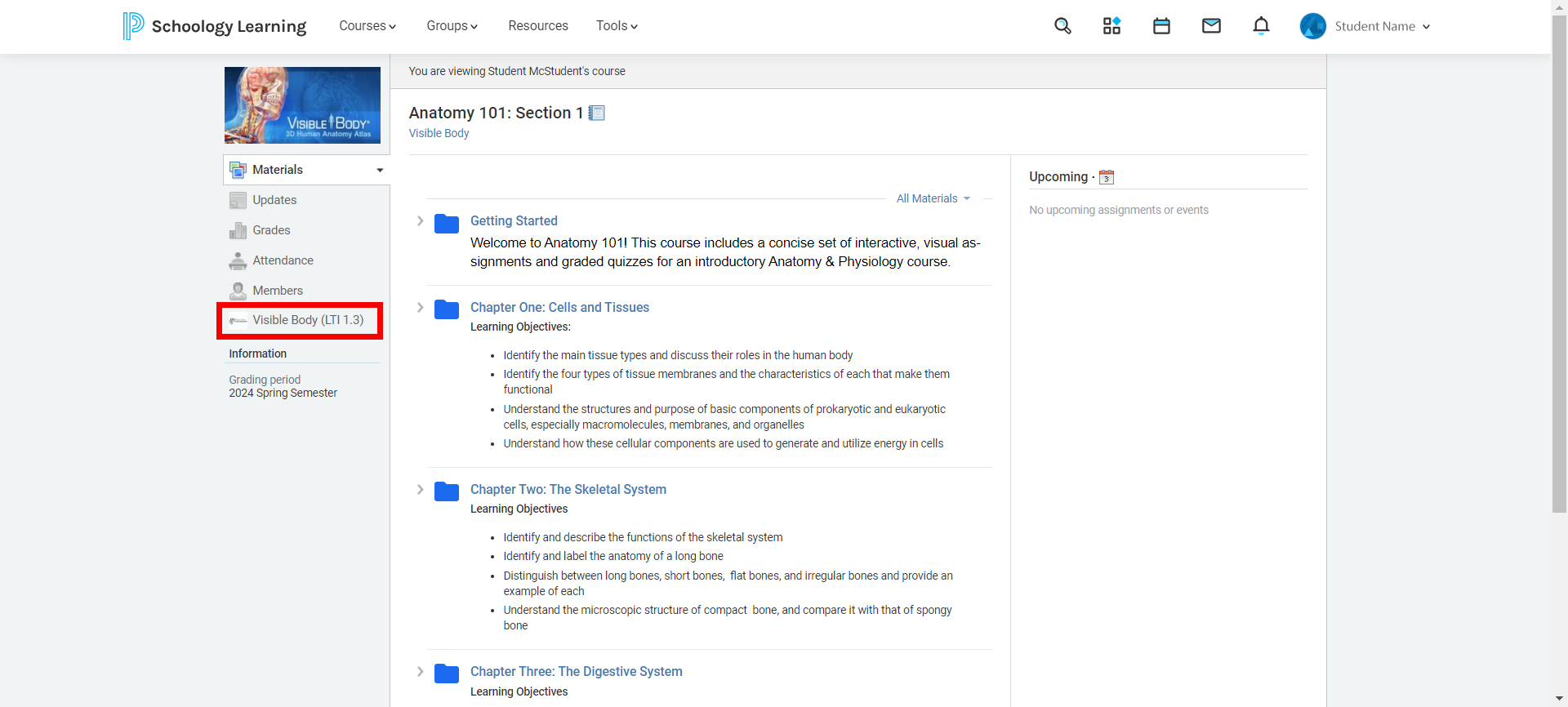This screenshot has height=707, width=1568.
Task: Click the Upcoming calendar icon
Action: tap(1107, 177)
